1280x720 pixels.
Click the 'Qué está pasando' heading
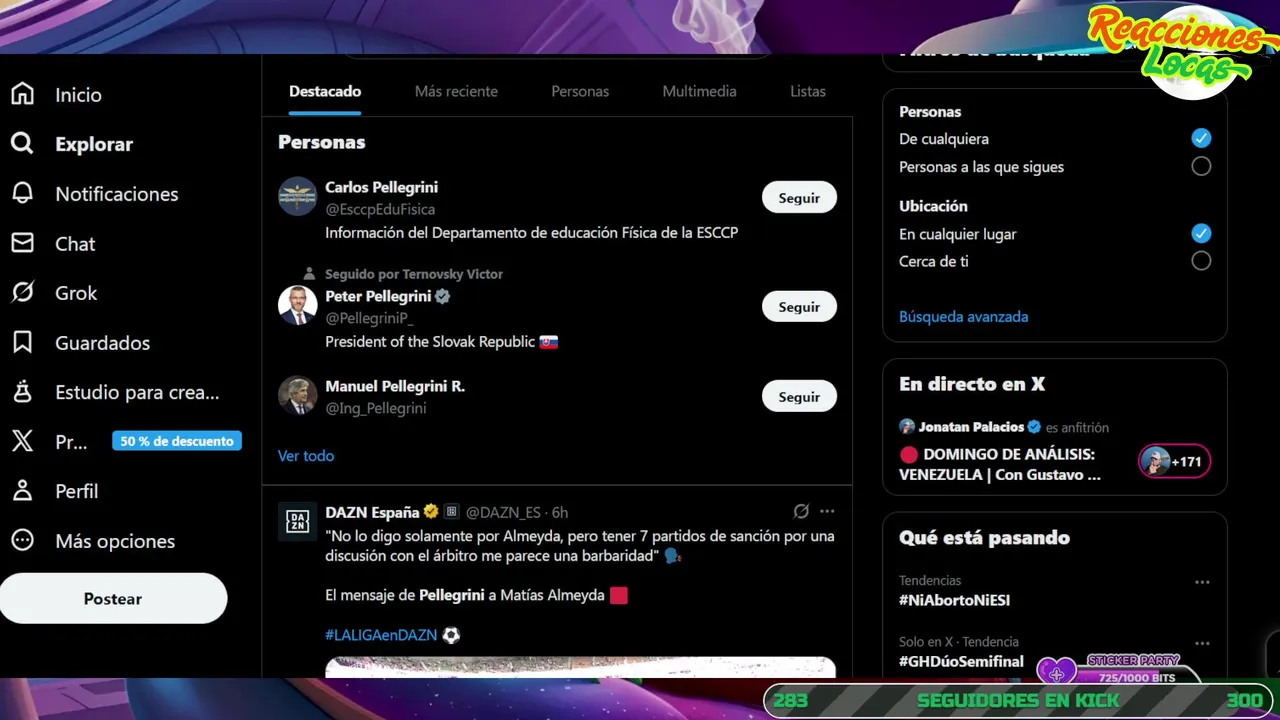point(984,537)
